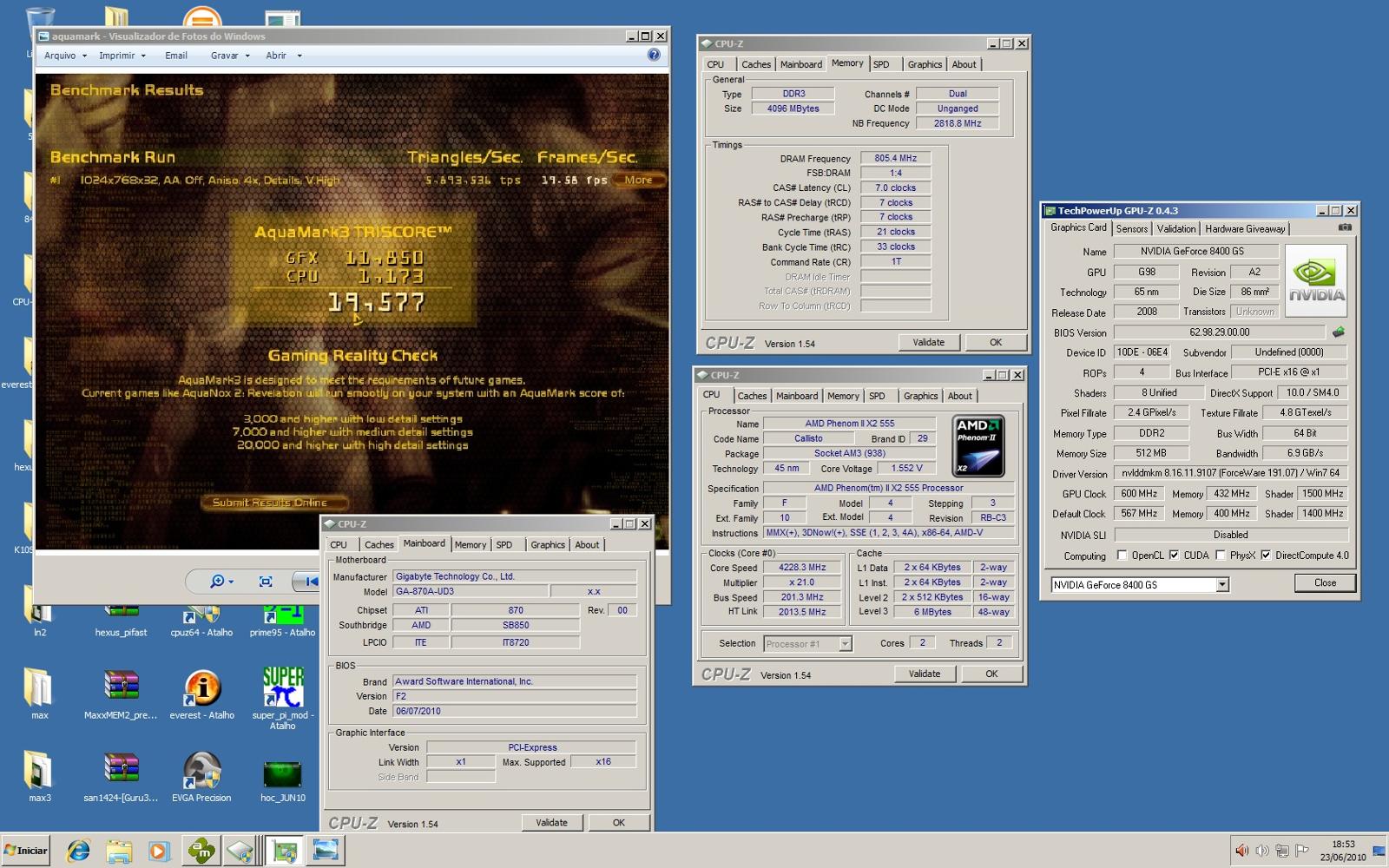Click the AMD Phenom II X2 555 name field
Image resolution: width=1389 pixels, height=868 pixels.
[849, 424]
